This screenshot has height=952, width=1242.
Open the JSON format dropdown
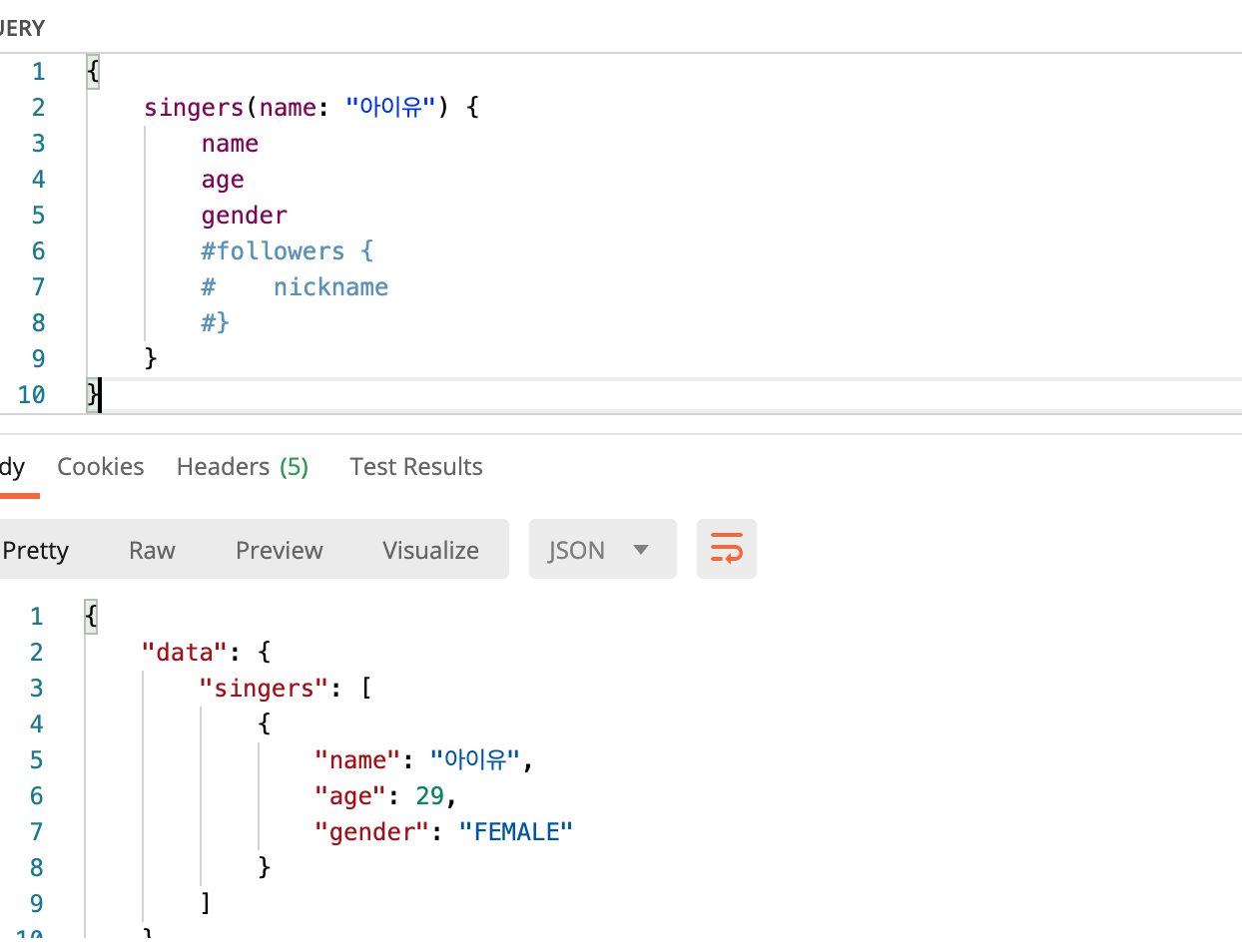click(x=602, y=549)
